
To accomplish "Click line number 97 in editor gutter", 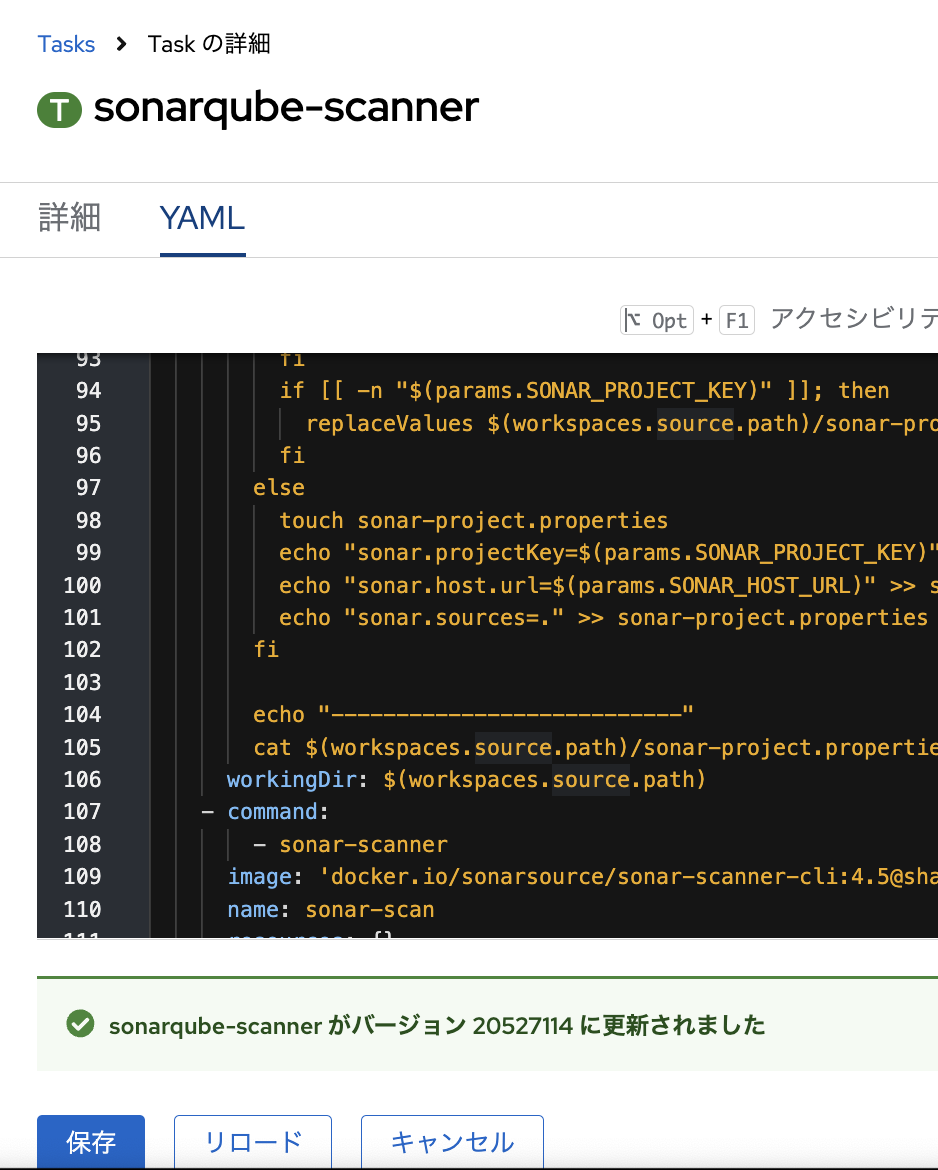I will click(x=88, y=487).
